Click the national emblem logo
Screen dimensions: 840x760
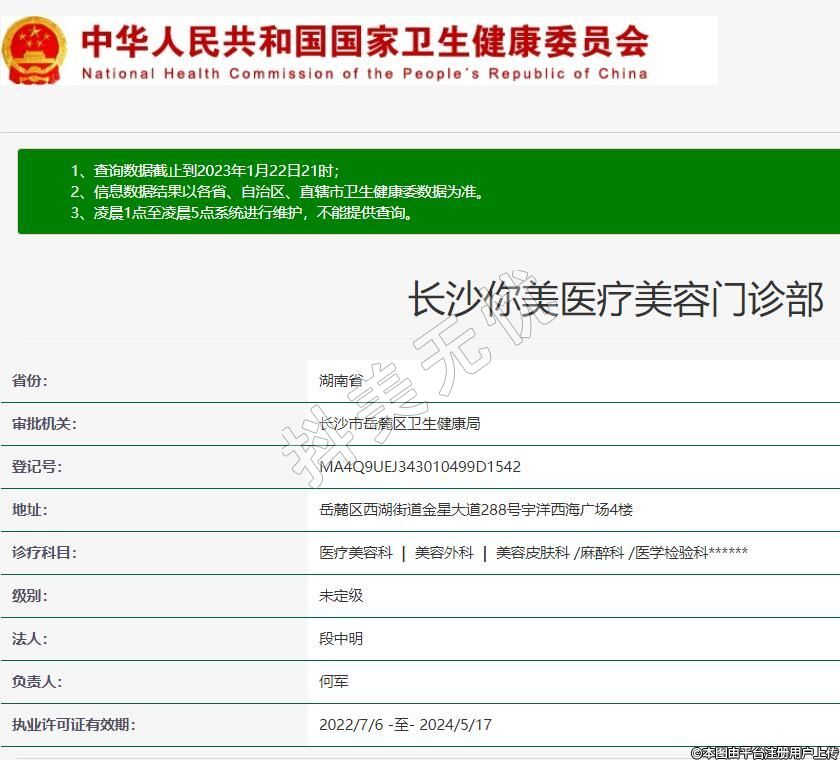[x=34, y=50]
